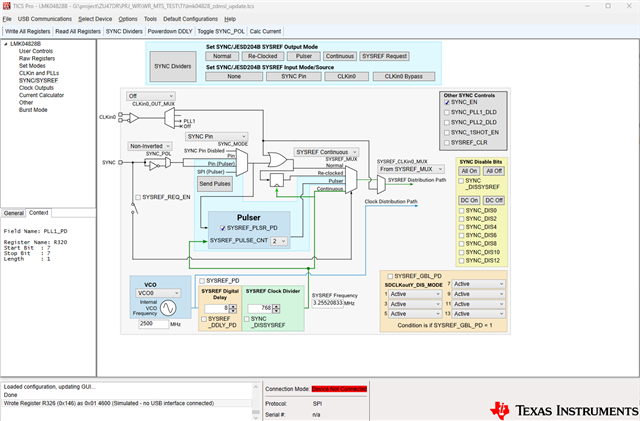Screen dimensions: 640x421
Task: Click the OR gate symbol in diagram
Action: click(x=280, y=160)
